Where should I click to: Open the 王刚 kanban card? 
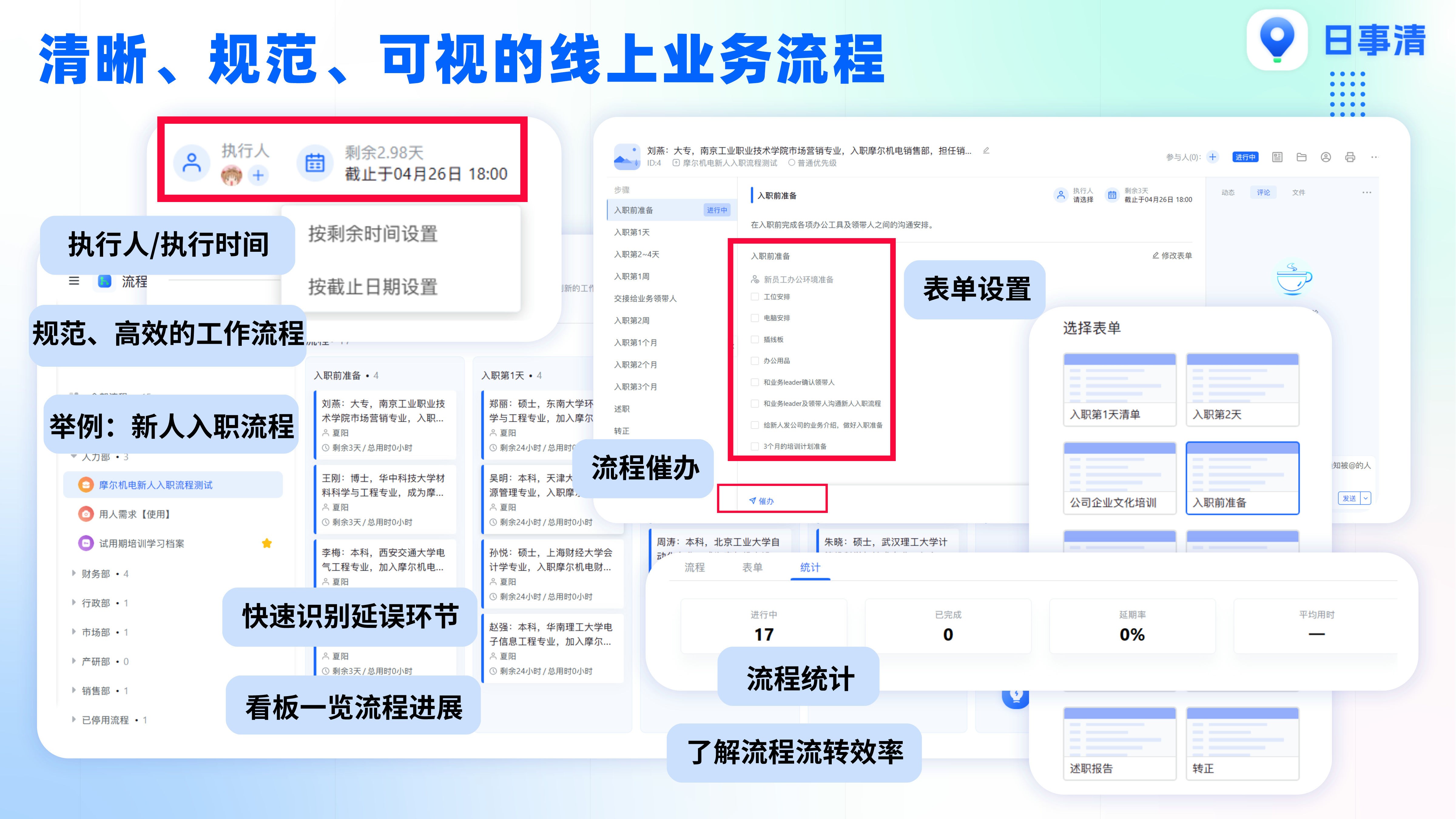coord(386,500)
